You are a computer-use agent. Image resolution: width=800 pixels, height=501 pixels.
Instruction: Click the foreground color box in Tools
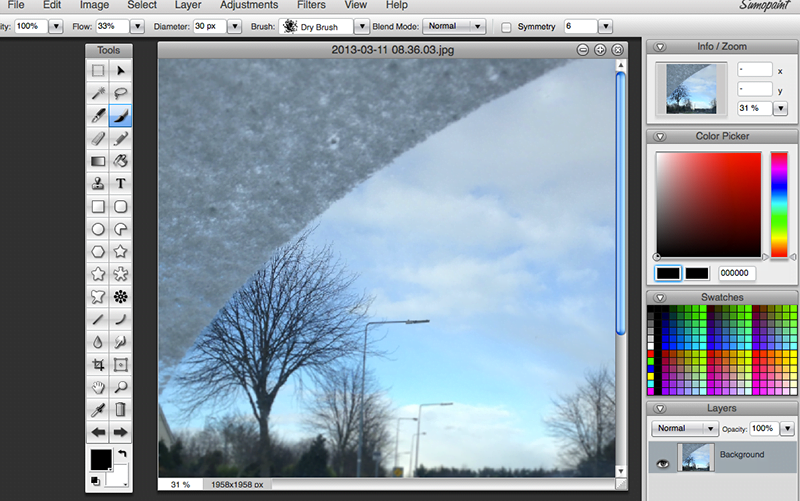point(101,460)
